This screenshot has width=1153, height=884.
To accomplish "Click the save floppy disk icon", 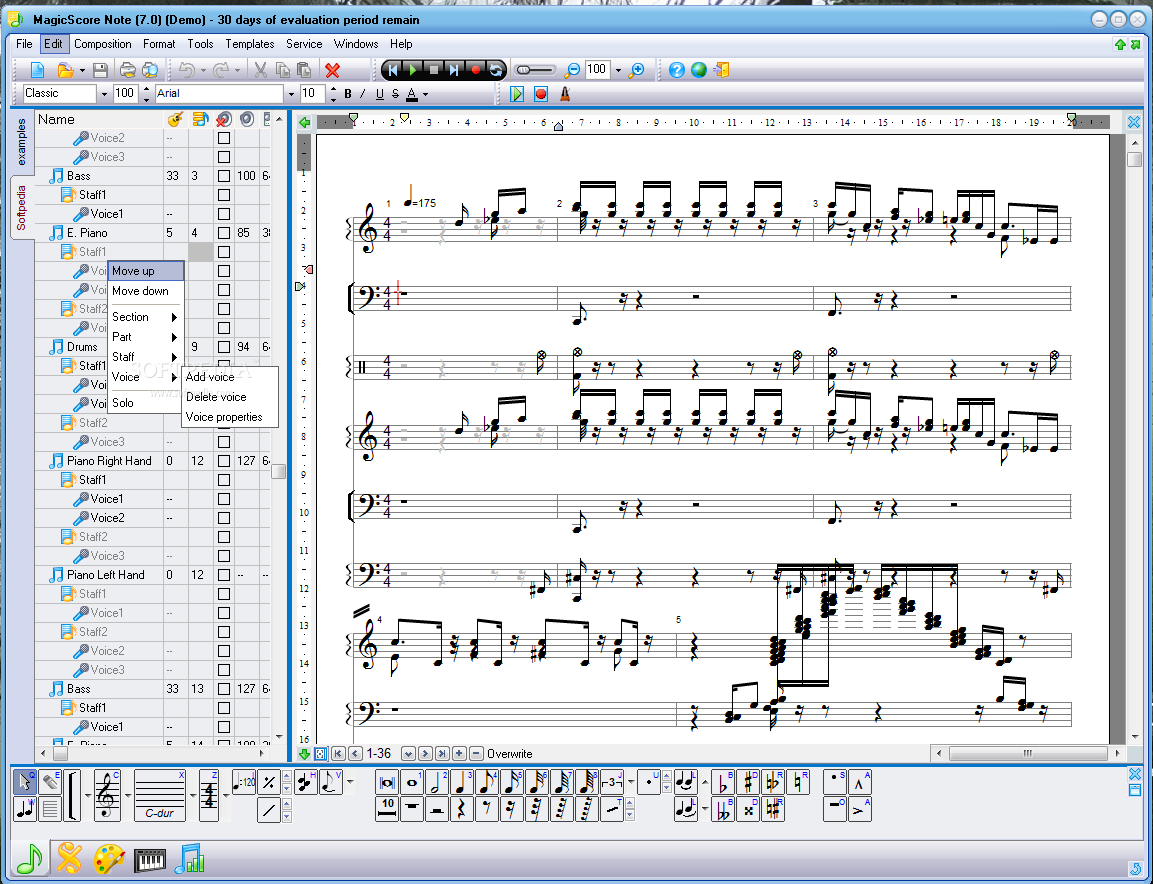I will click(100, 70).
